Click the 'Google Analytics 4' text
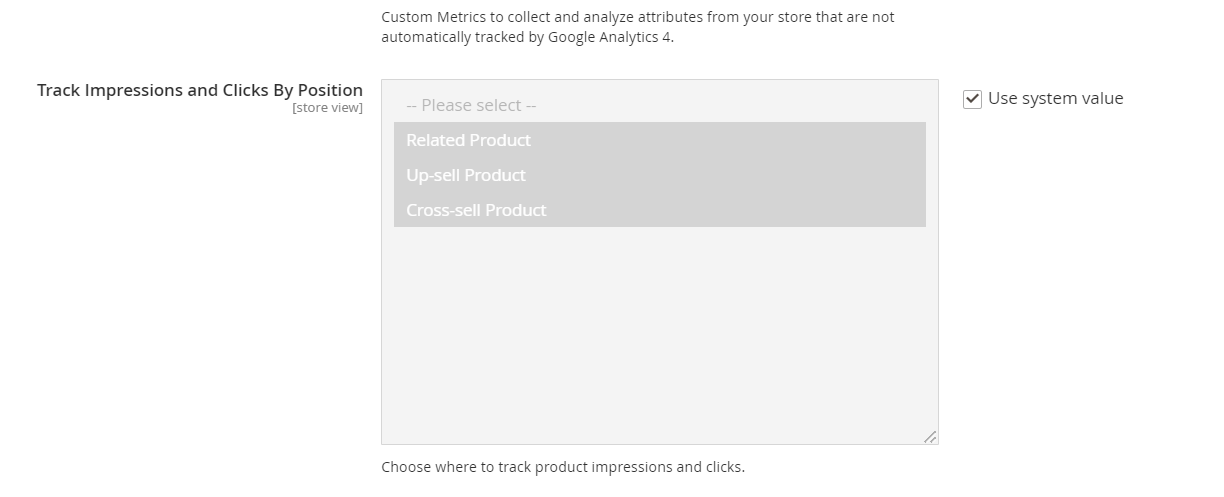The width and height of the screenshot is (1224, 497). point(610,37)
